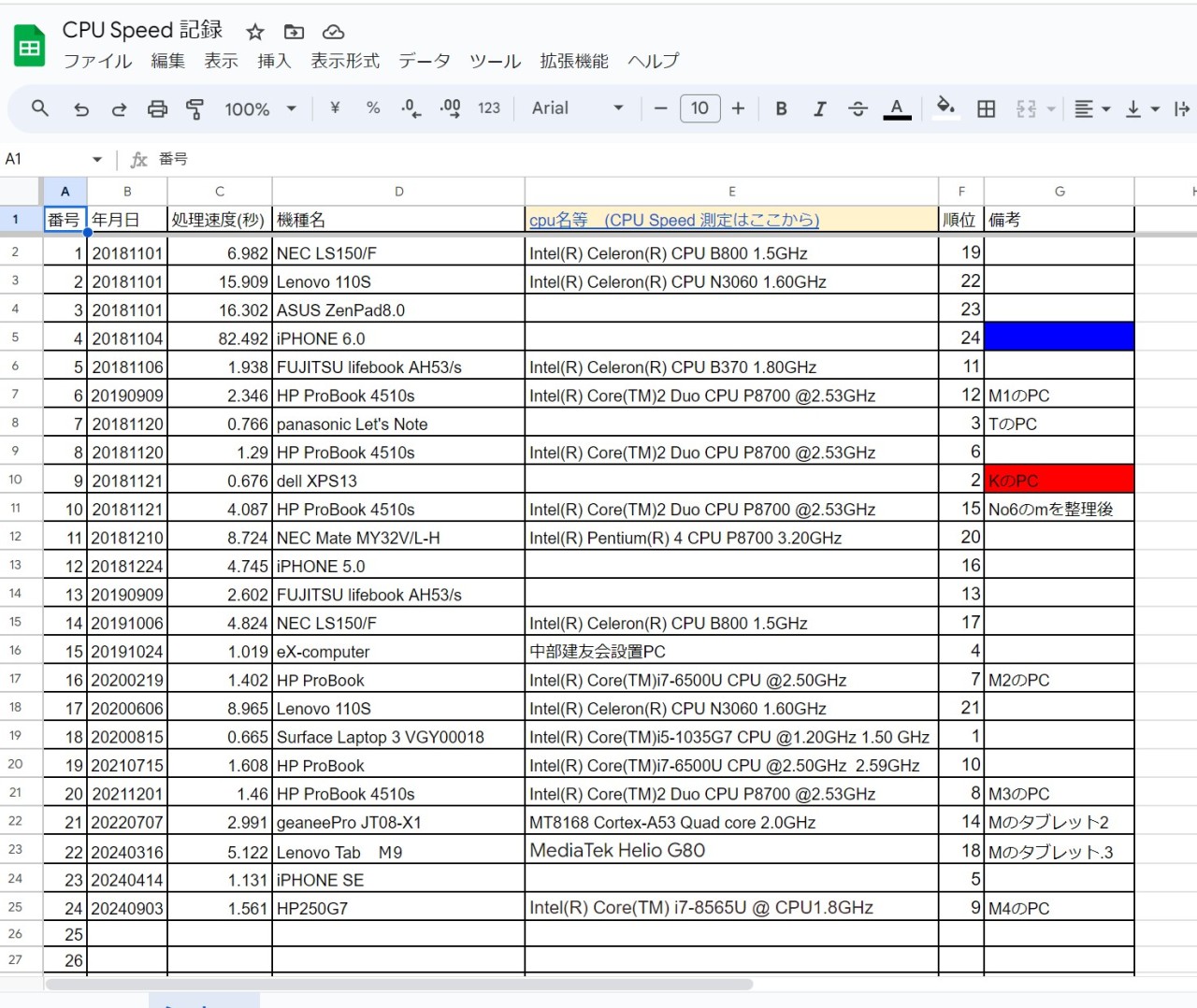Click the cell fill color bucket icon

point(945,108)
